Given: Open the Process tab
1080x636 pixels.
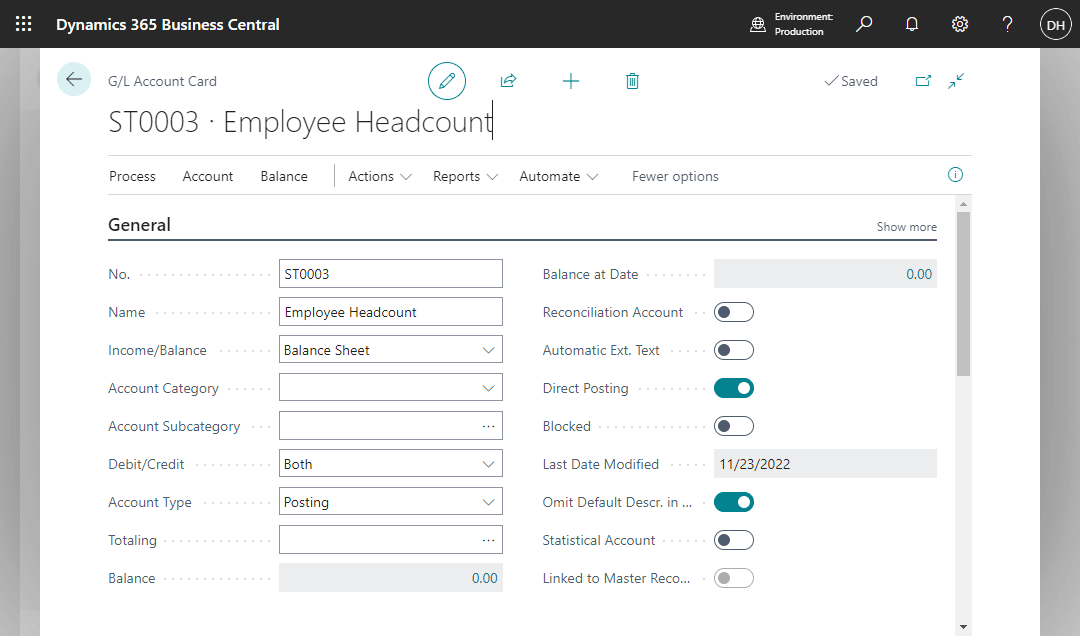Looking at the screenshot, I should pos(132,176).
